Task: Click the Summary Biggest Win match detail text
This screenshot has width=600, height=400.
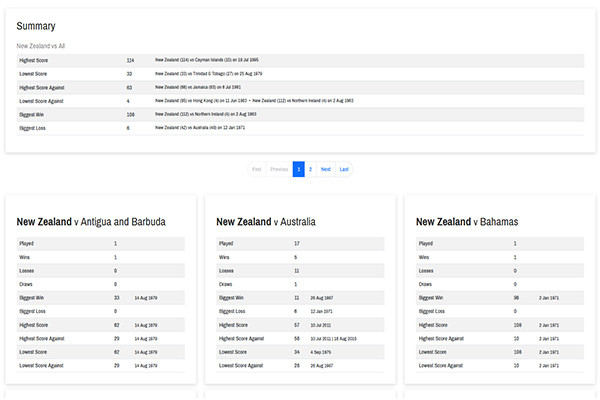Action: (205, 114)
